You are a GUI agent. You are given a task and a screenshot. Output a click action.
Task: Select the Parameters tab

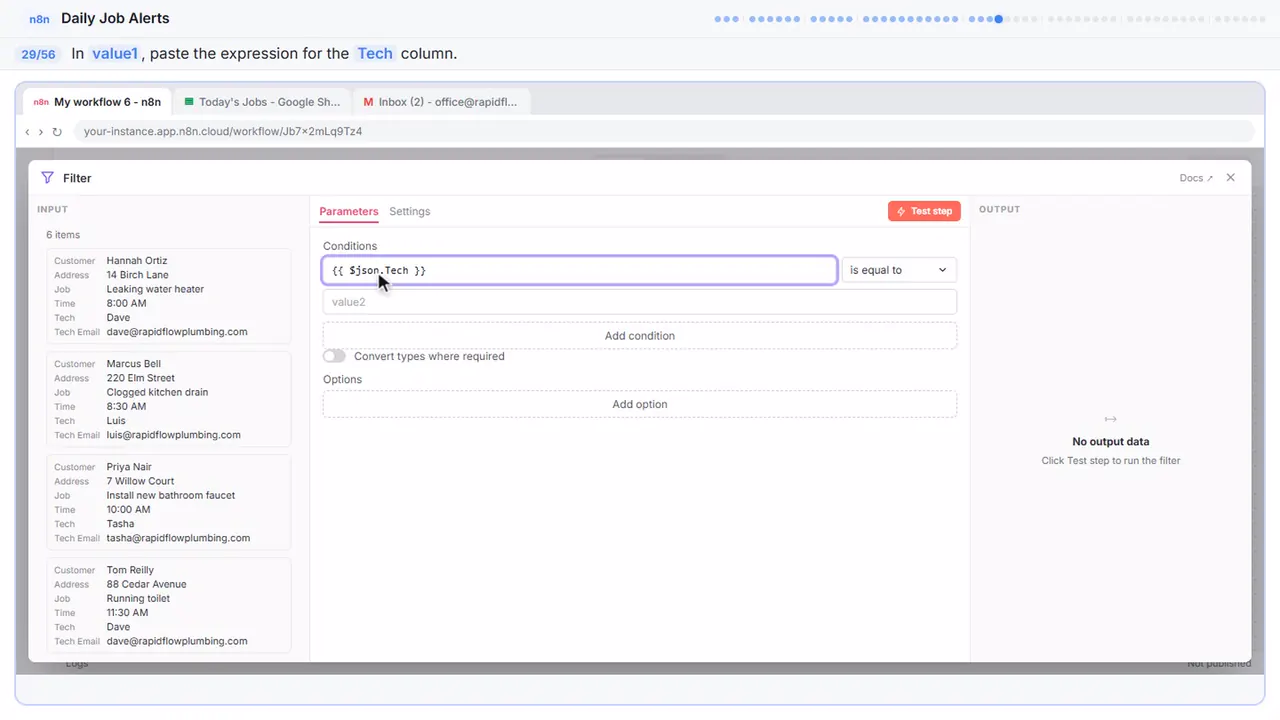point(349,212)
